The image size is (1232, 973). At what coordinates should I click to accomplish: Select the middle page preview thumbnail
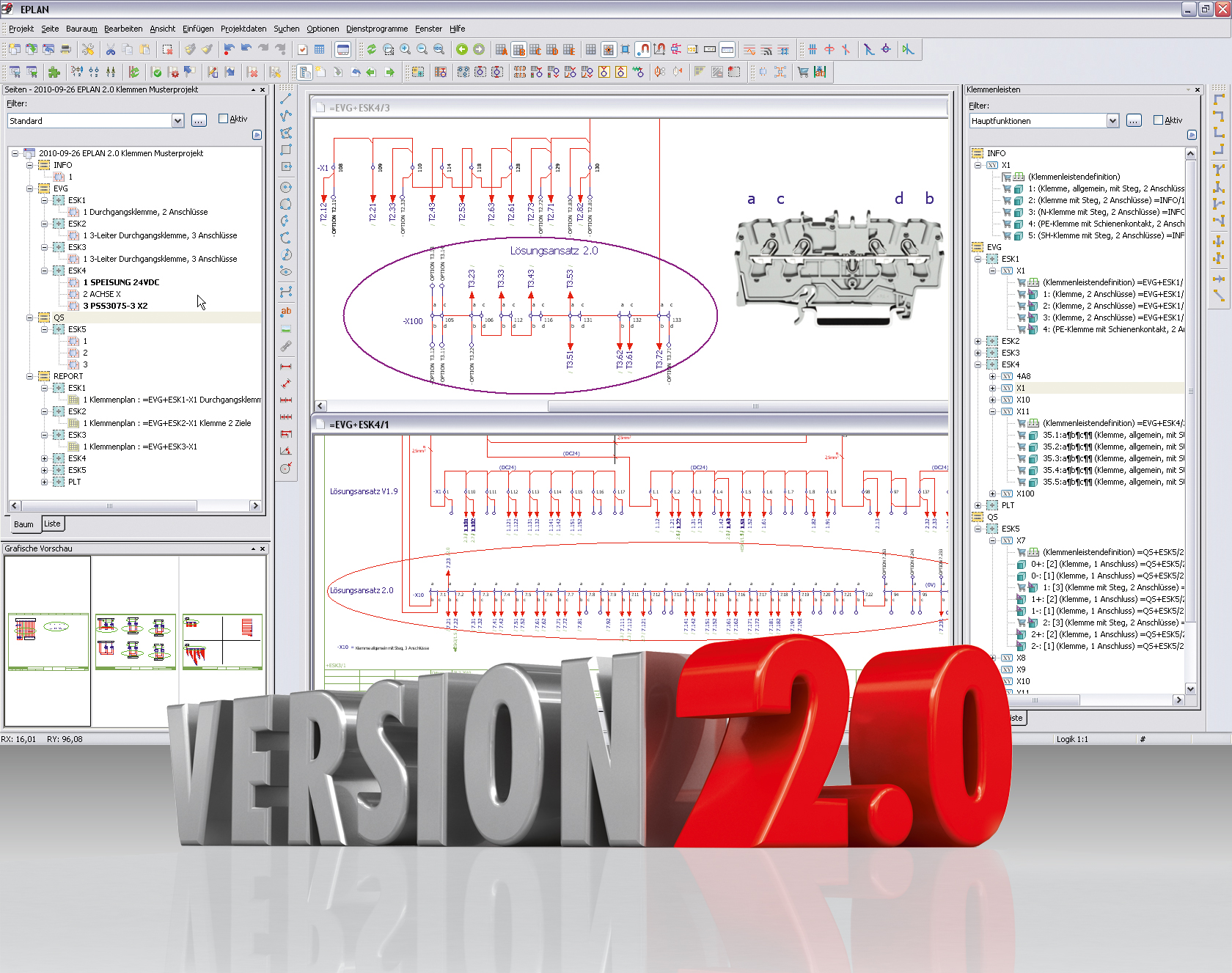tap(136, 642)
